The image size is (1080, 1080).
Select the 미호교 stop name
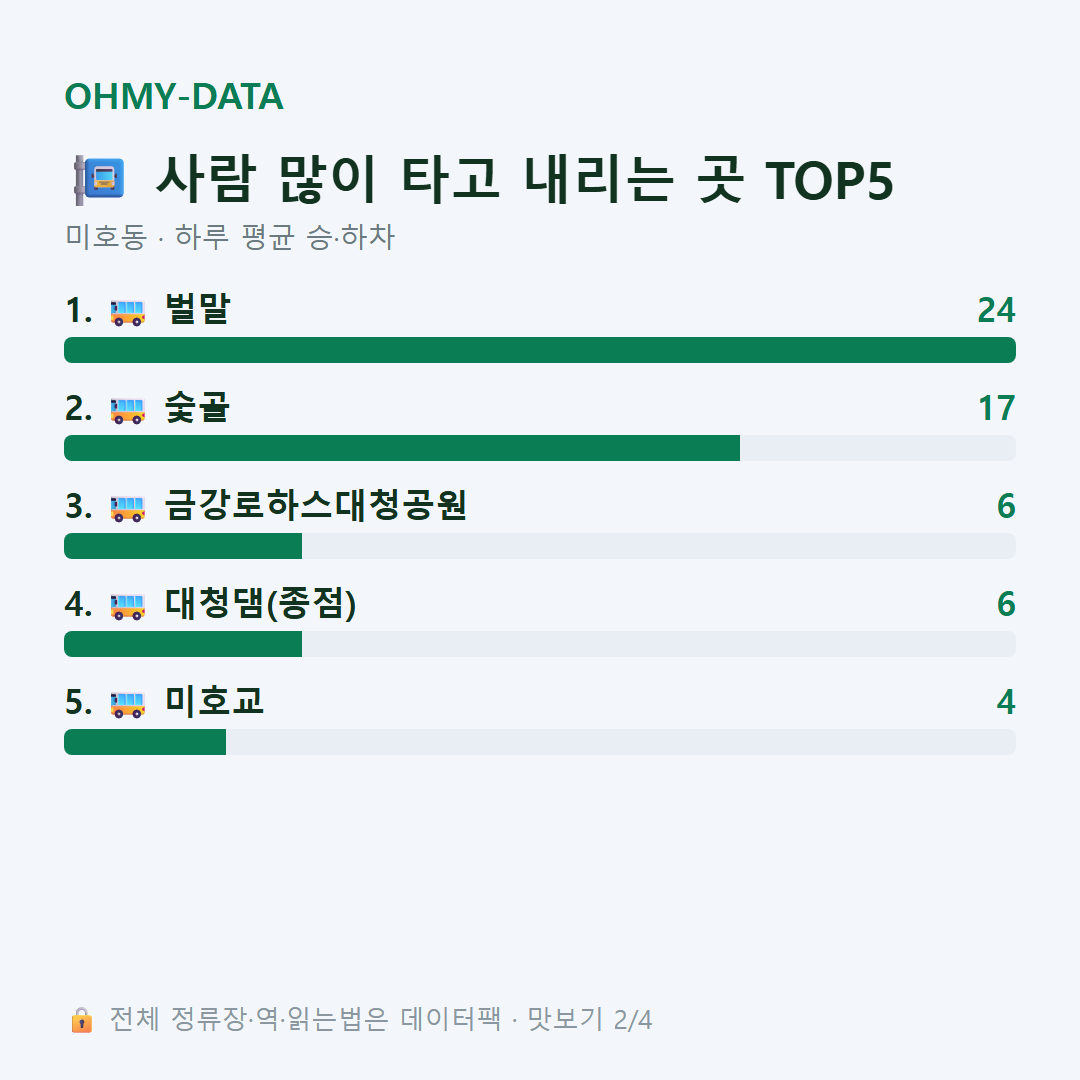coord(214,701)
